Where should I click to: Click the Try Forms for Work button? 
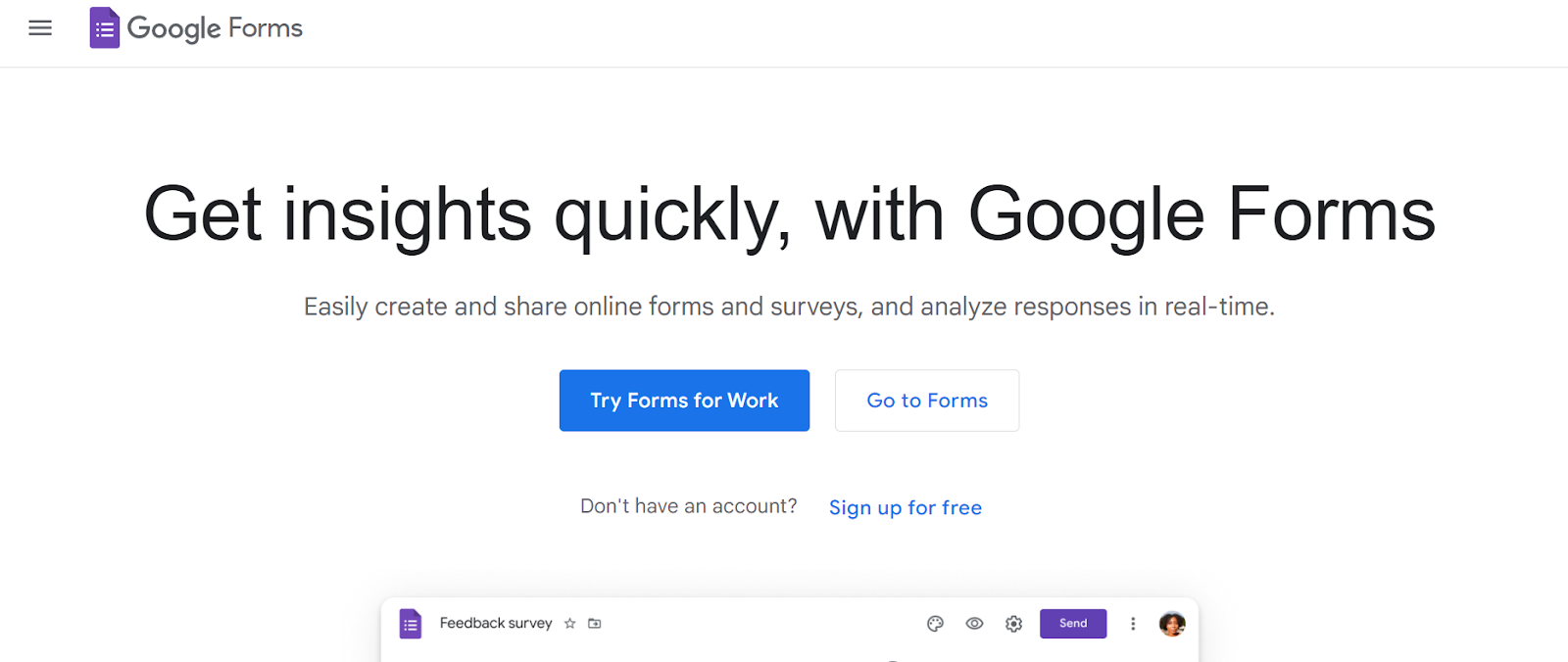(684, 401)
